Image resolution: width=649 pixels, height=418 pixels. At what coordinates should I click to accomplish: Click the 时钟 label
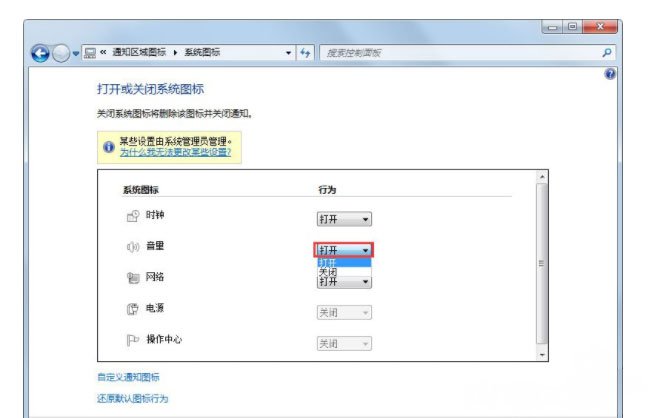click(155, 215)
